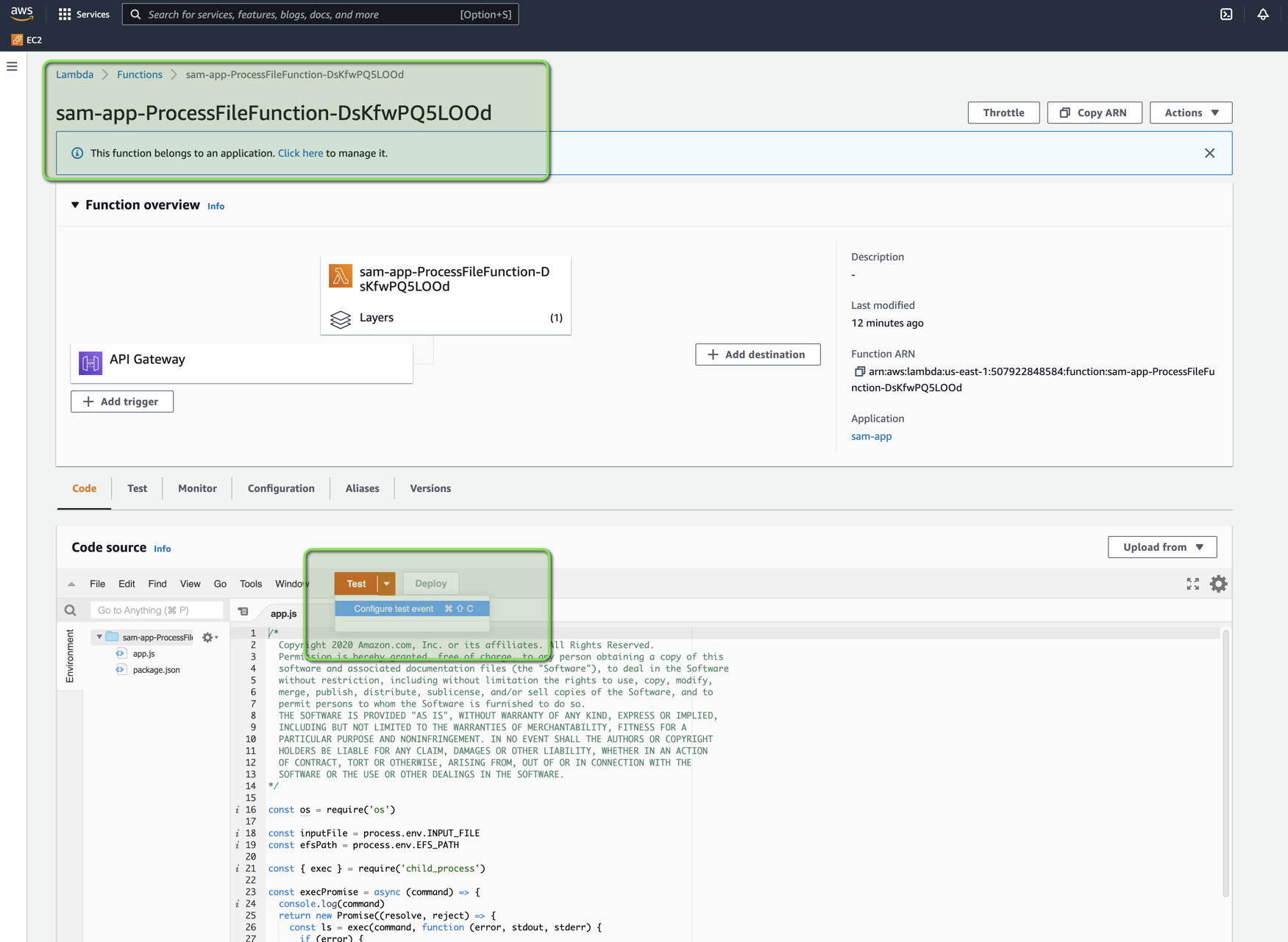Select Configure test event
Viewport: 1288px width, 942px height.
point(412,609)
